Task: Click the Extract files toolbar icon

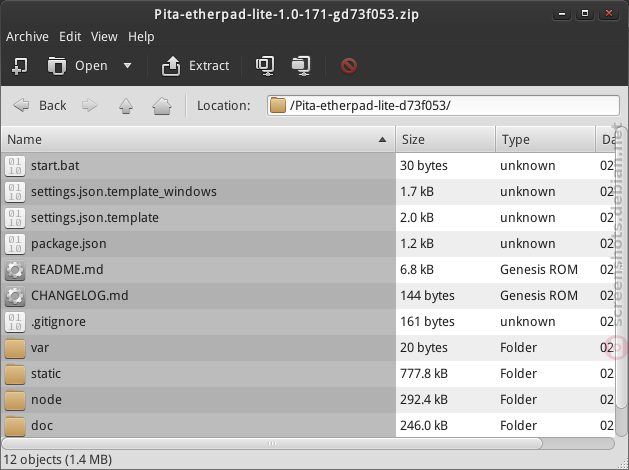Action: click(171, 66)
